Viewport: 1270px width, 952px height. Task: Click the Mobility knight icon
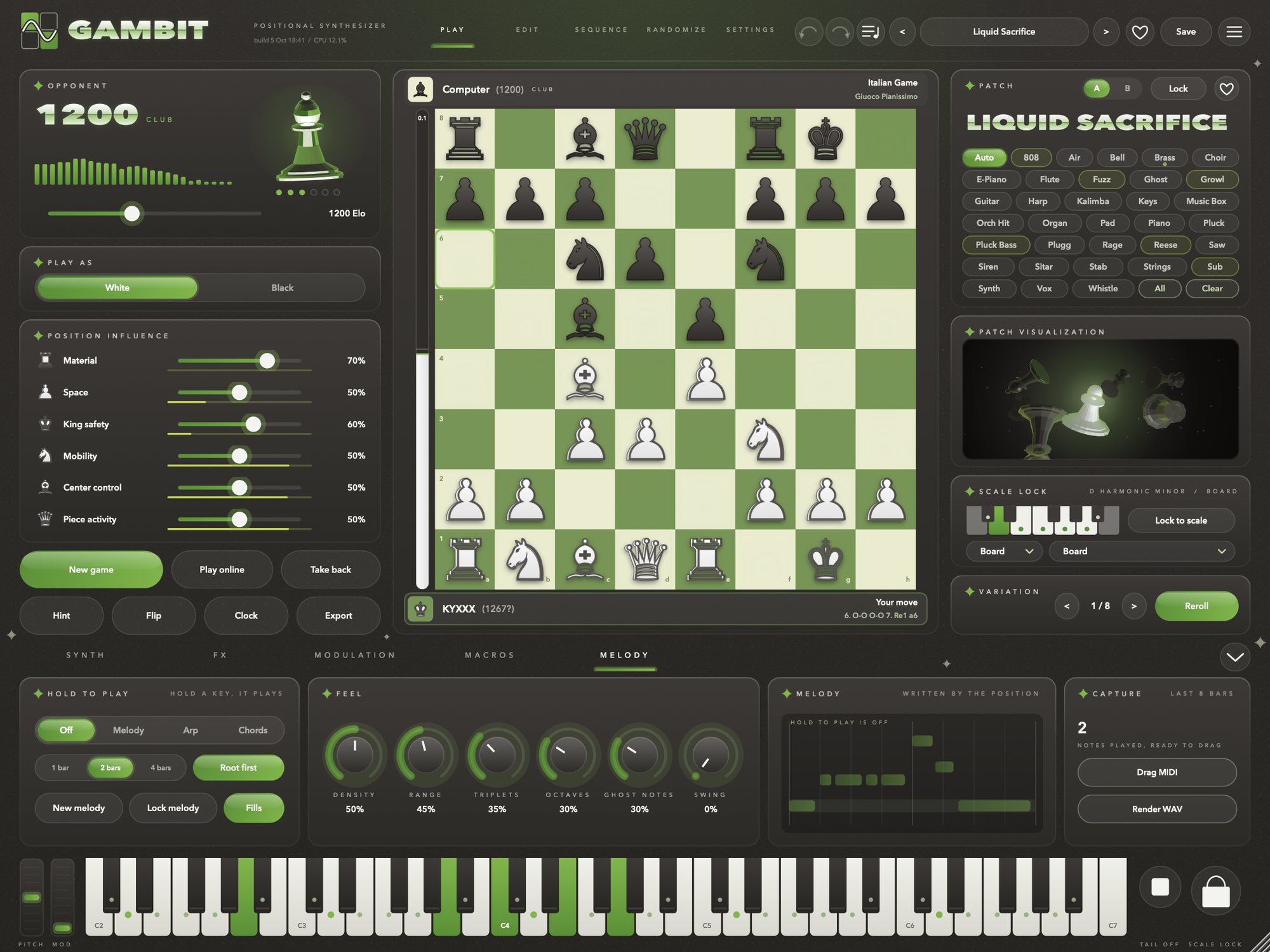[x=46, y=455]
